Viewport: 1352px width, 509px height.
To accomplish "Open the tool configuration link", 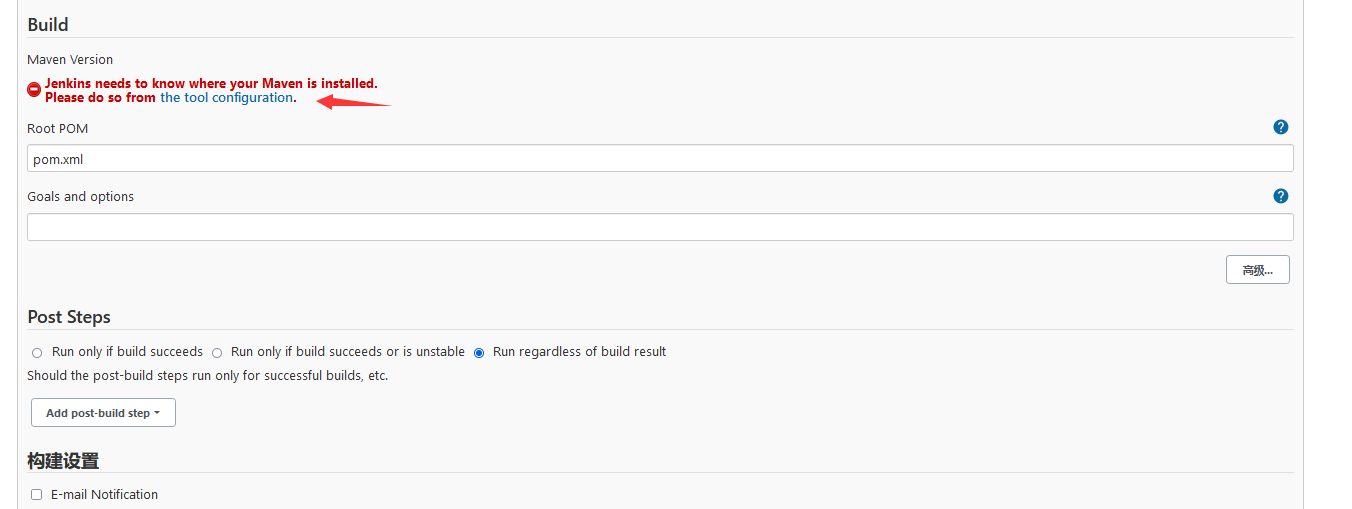I will 227,98.
